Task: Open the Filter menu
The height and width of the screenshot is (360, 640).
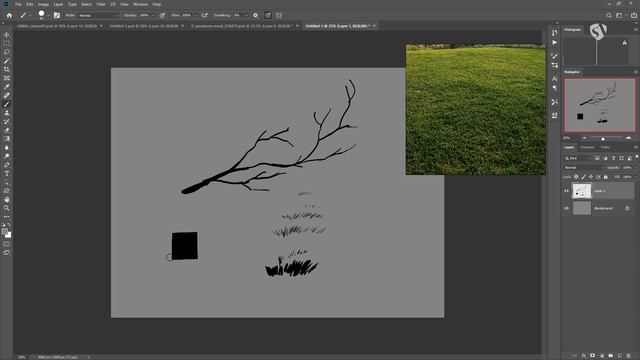Action: (x=101, y=4)
